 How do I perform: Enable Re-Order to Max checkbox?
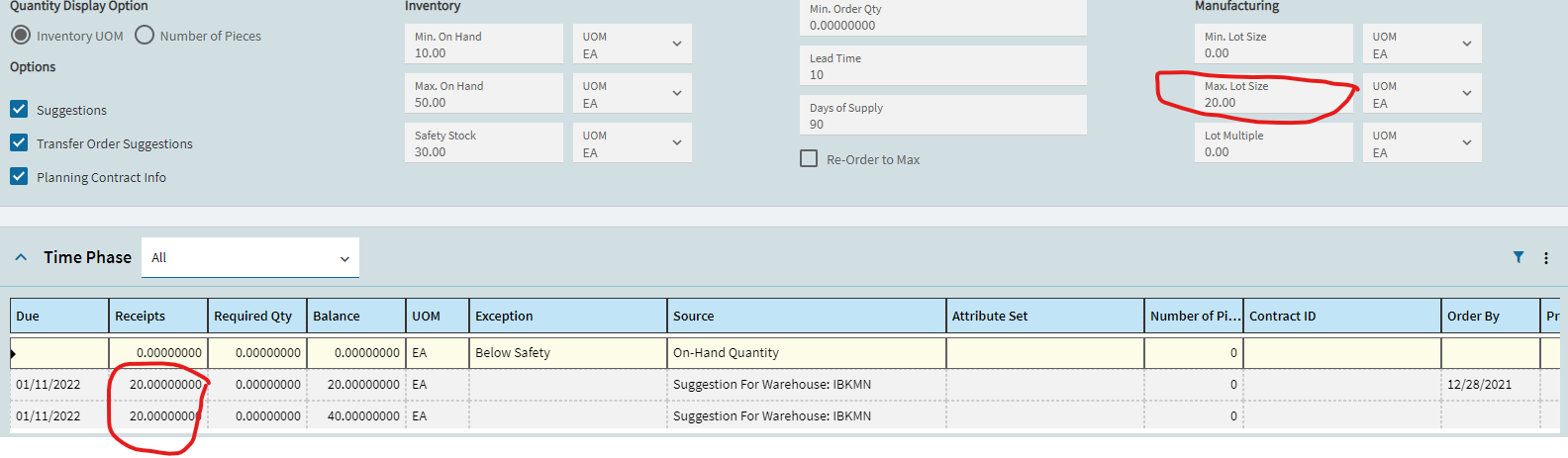tap(809, 158)
